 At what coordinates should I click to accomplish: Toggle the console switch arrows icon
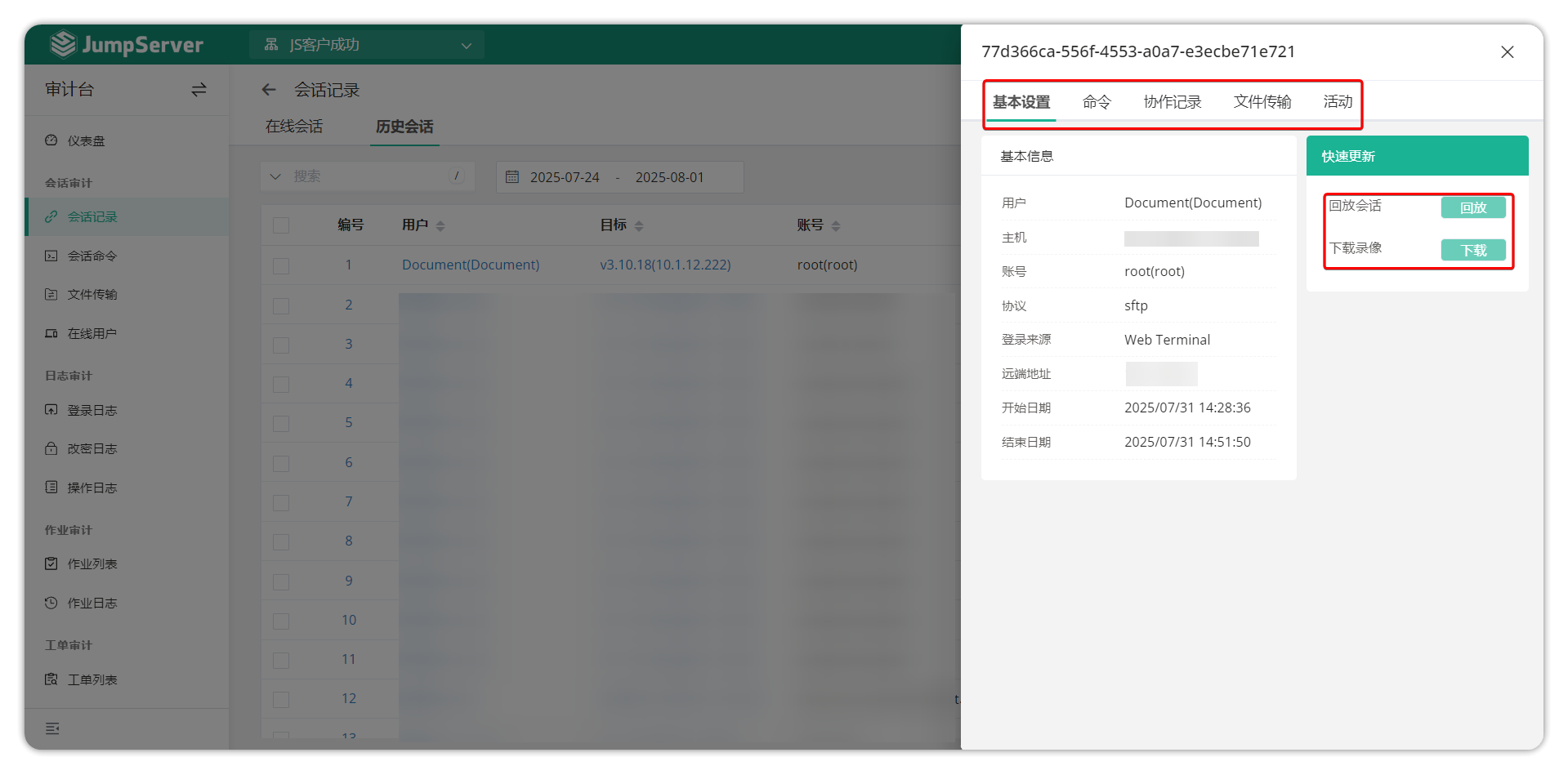click(x=199, y=90)
